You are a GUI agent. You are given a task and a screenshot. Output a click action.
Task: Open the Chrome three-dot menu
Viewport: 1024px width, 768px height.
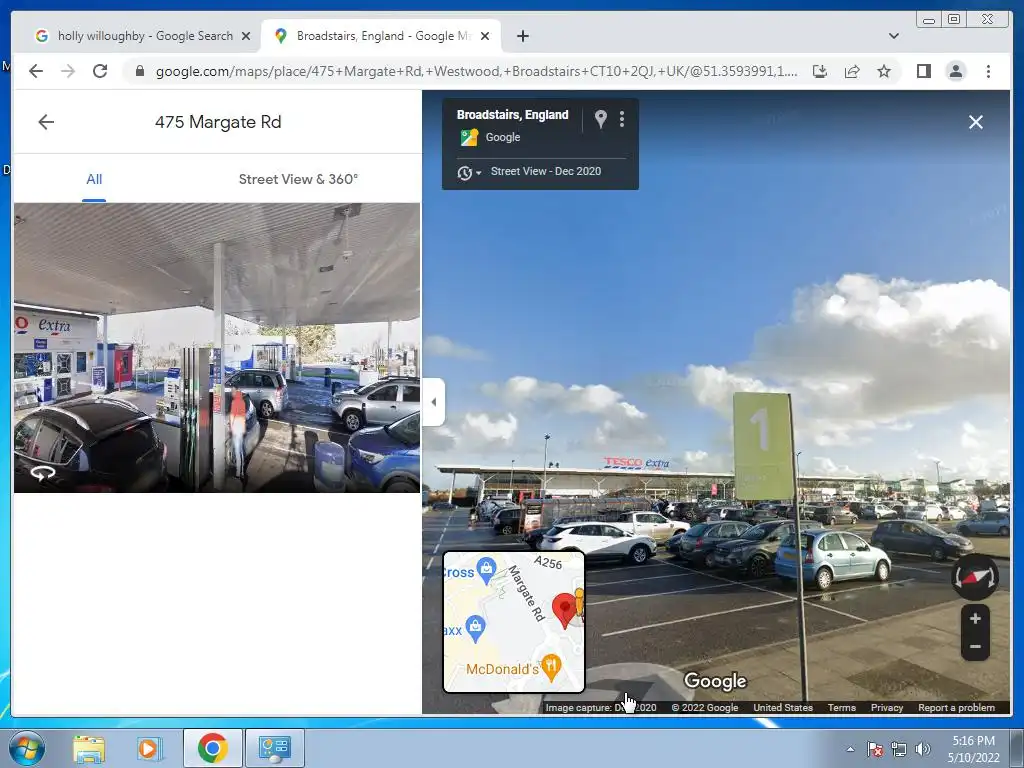[988, 71]
